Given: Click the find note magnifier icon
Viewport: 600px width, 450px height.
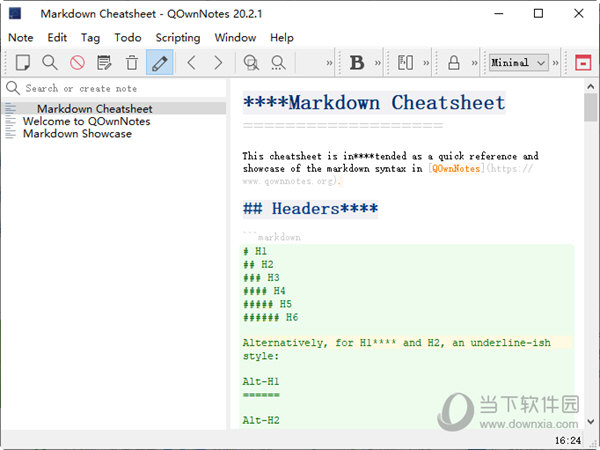Looking at the screenshot, I should [x=50, y=62].
